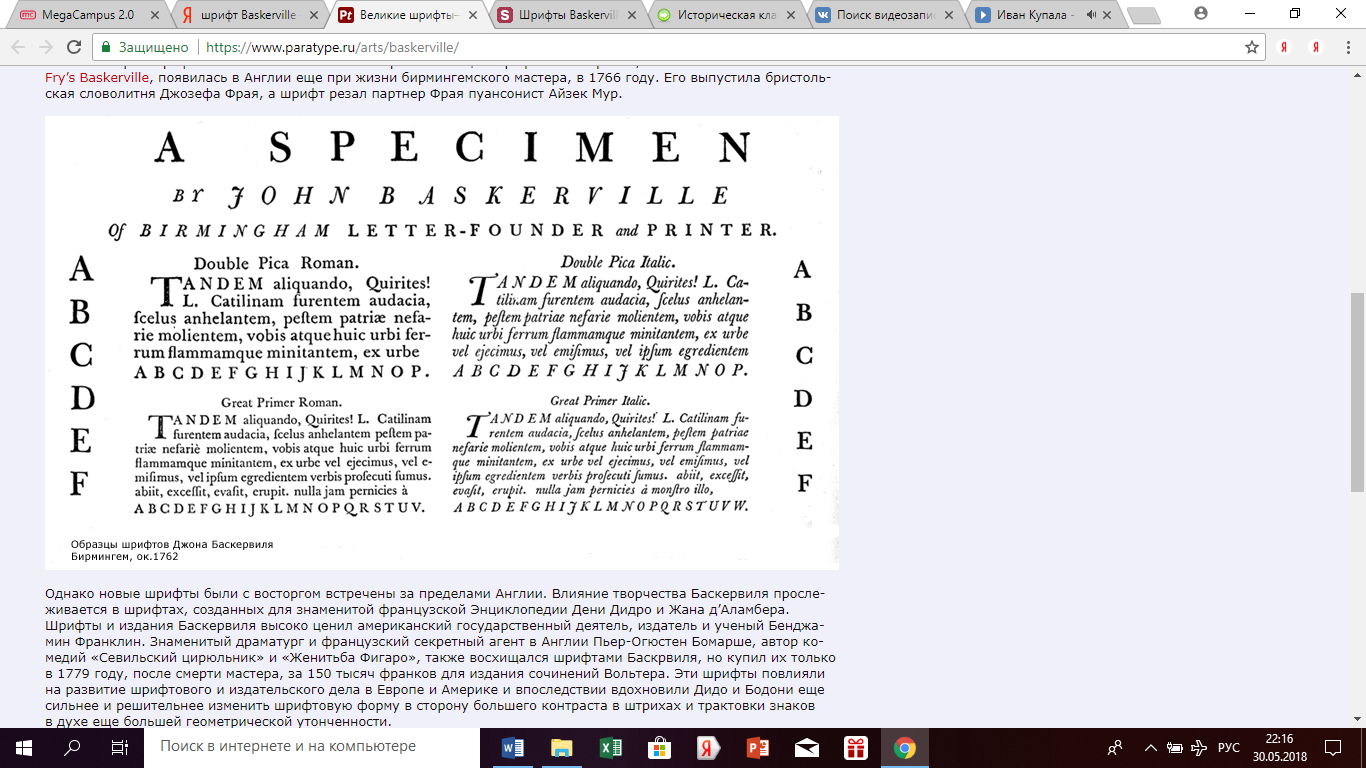Change the РУС input language
The height and width of the screenshot is (768, 1366).
click(x=1228, y=747)
